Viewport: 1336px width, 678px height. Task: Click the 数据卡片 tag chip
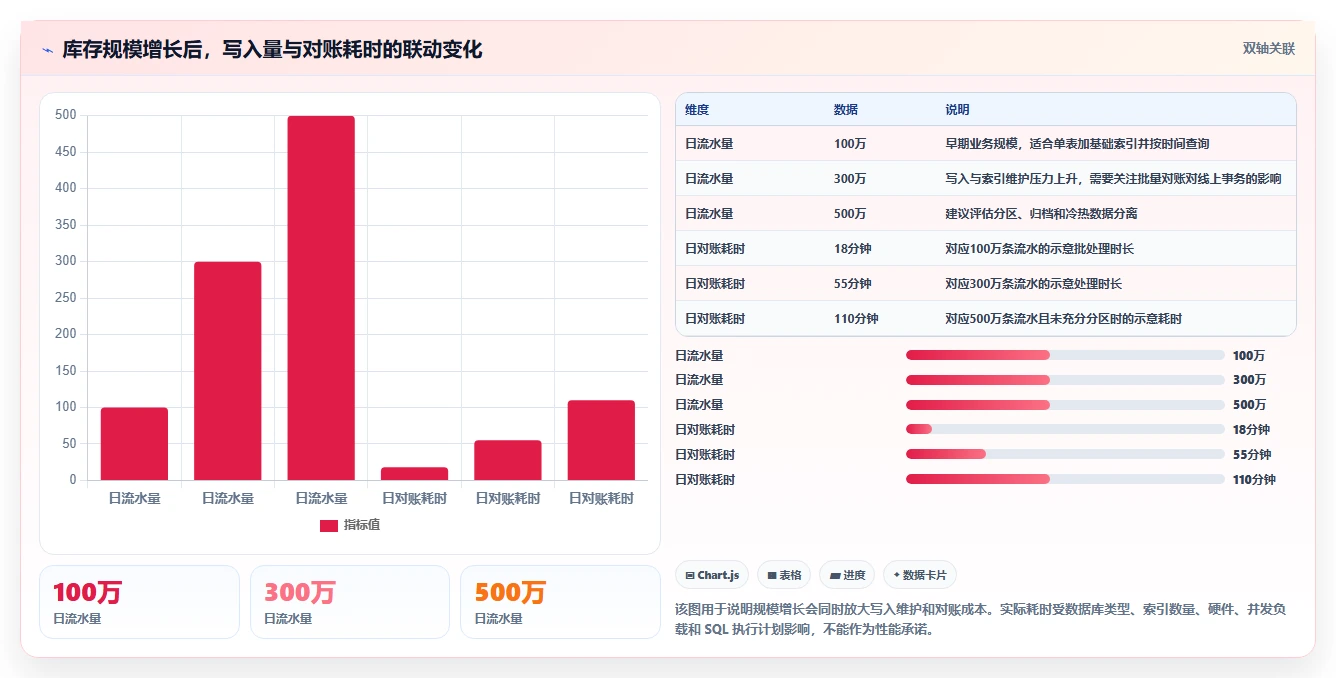click(920, 575)
